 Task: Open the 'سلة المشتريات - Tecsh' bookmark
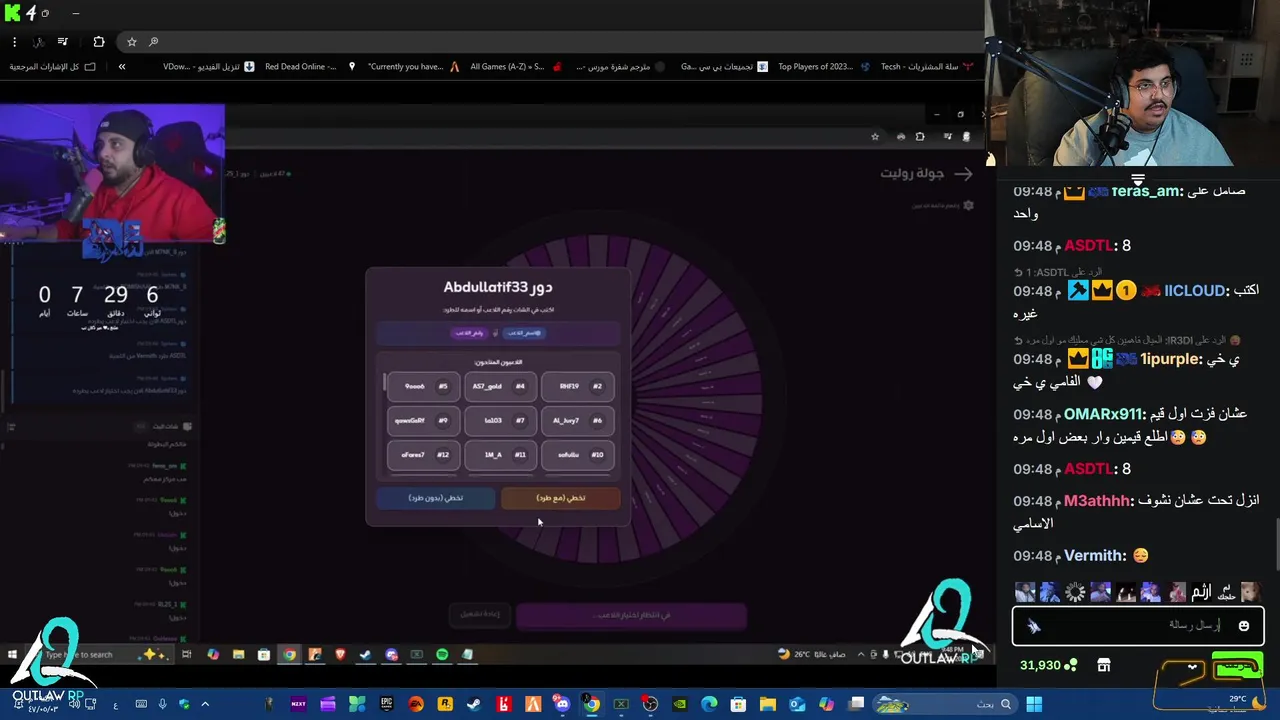[927, 67]
